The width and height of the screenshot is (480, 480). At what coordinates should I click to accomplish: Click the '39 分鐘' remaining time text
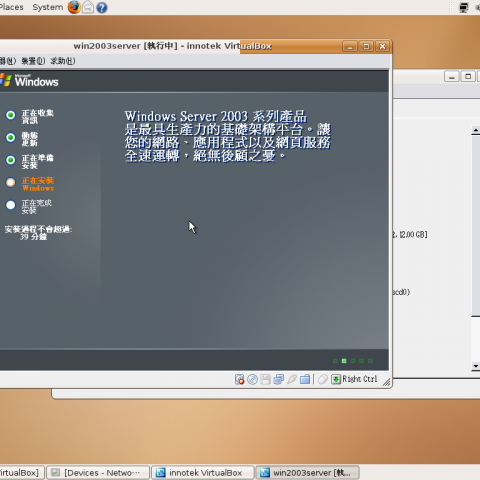pos(33,237)
